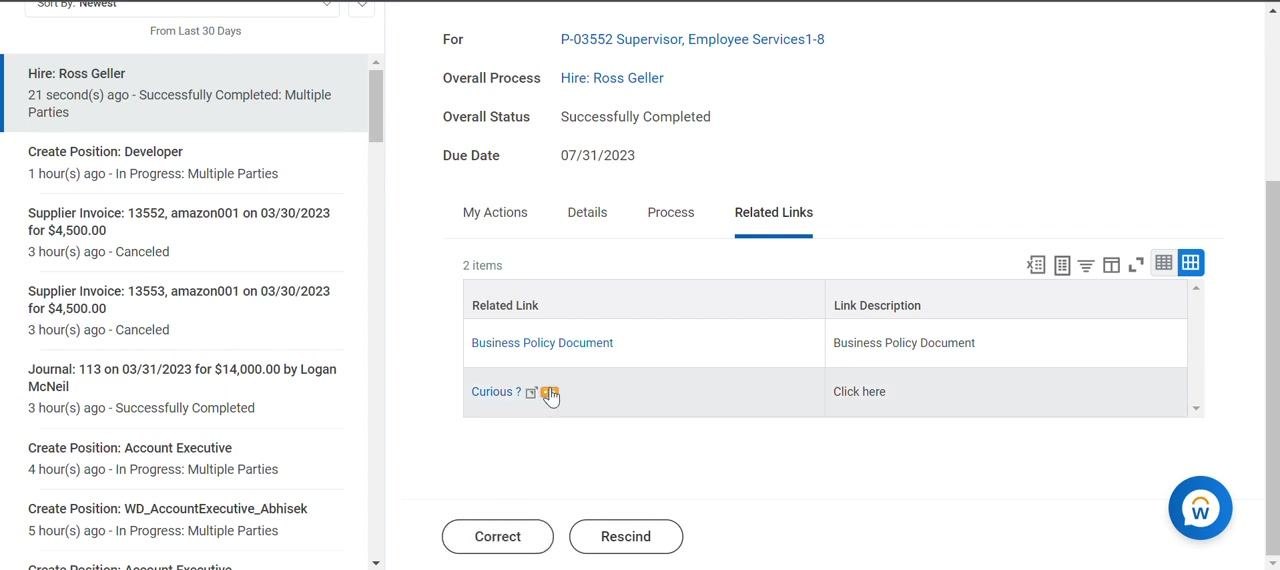This screenshot has width=1280, height=570.
Task: Open the Process tab
Action: [671, 212]
